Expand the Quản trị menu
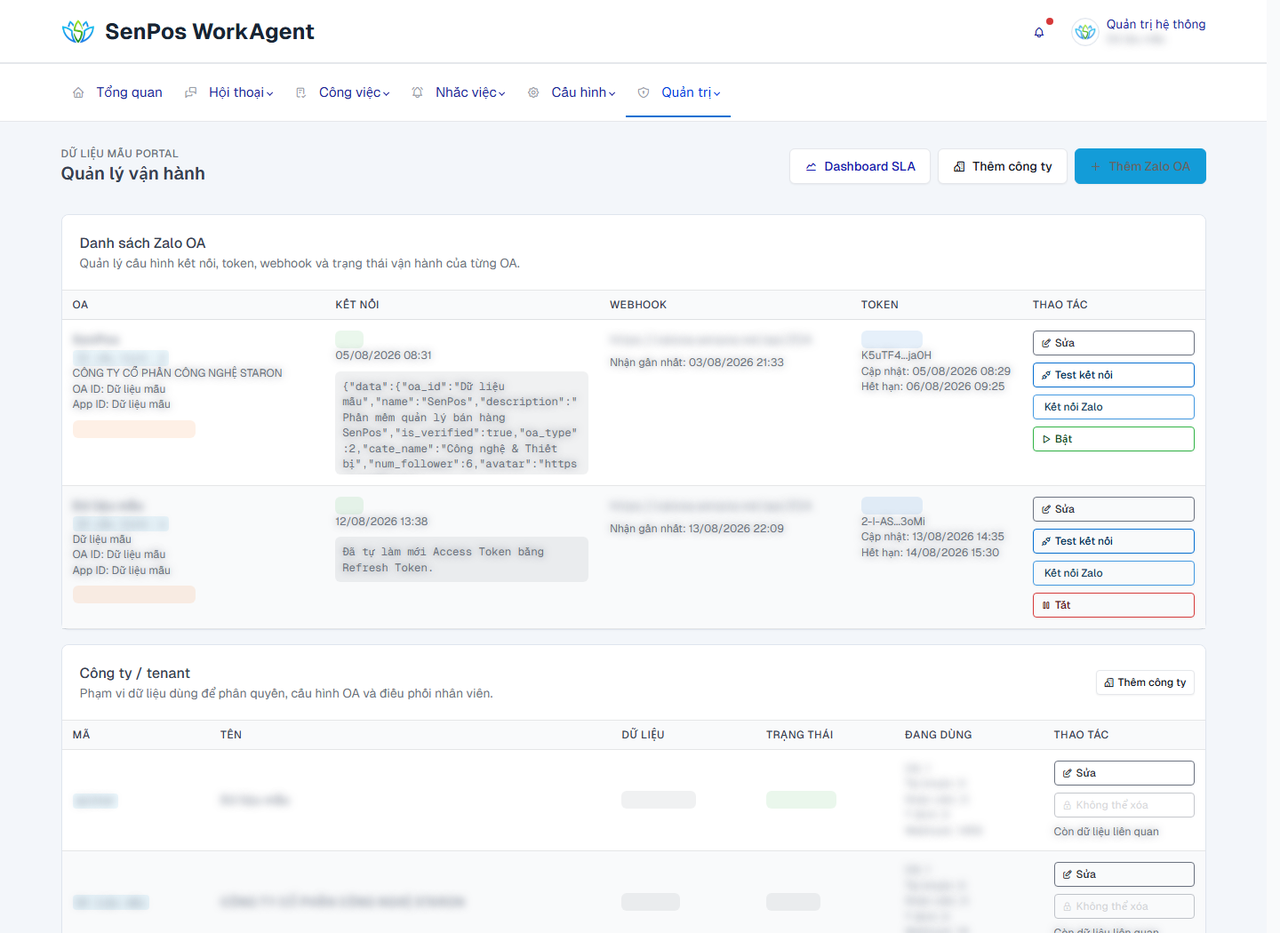The image size is (1280, 933). click(680, 92)
